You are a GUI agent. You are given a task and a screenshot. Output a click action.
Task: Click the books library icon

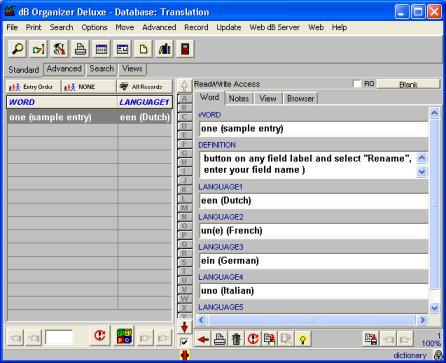(x=164, y=49)
